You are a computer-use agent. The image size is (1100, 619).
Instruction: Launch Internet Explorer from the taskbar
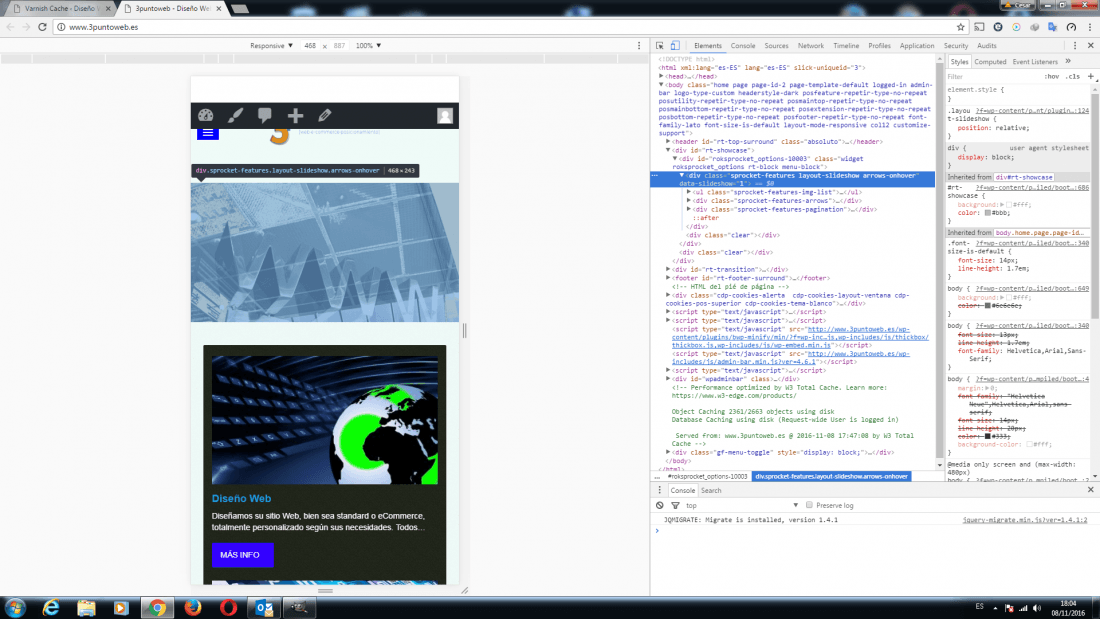point(51,608)
